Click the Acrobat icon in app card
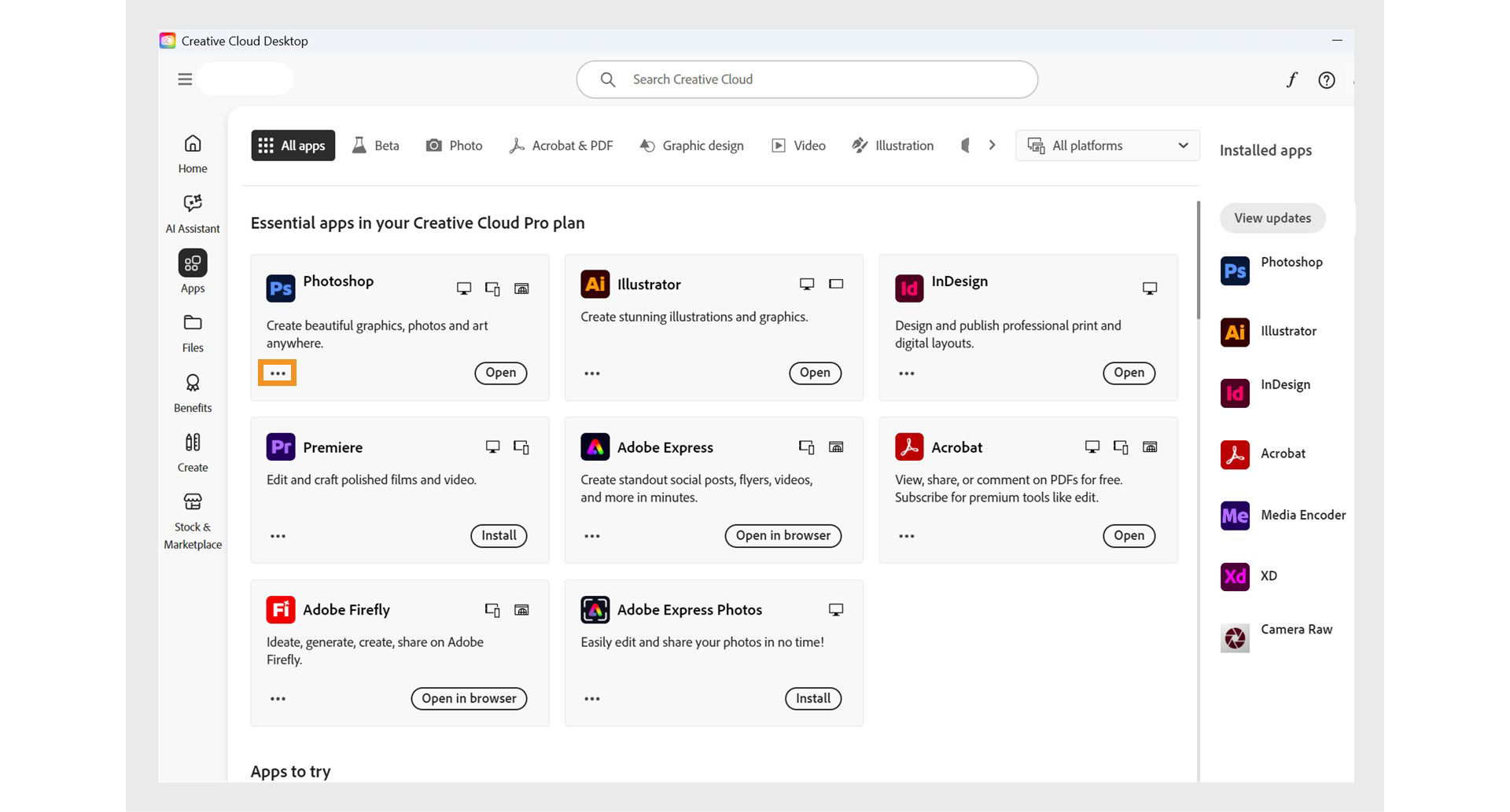The image size is (1510, 812). coord(909,446)
